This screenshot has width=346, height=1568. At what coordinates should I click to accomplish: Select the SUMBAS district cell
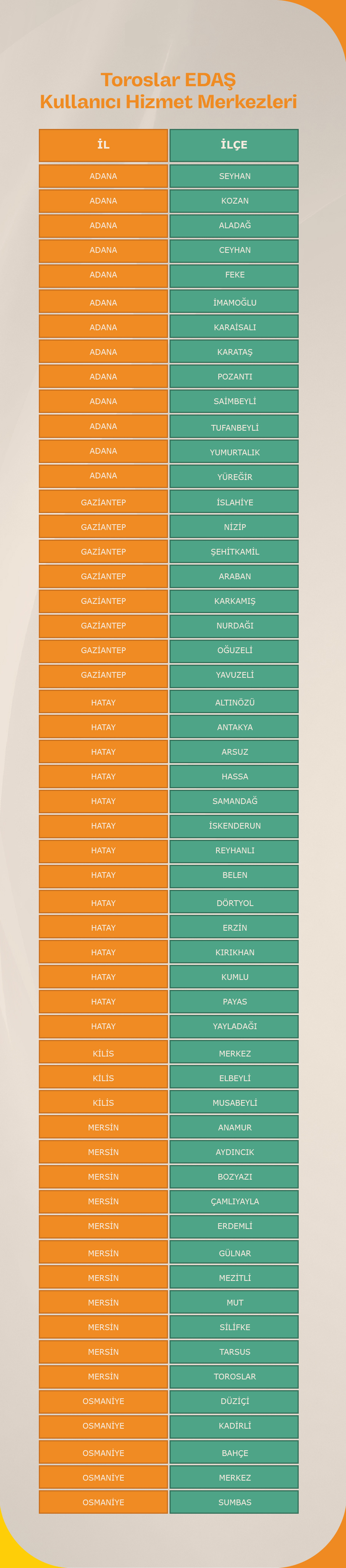[234, 1502]
